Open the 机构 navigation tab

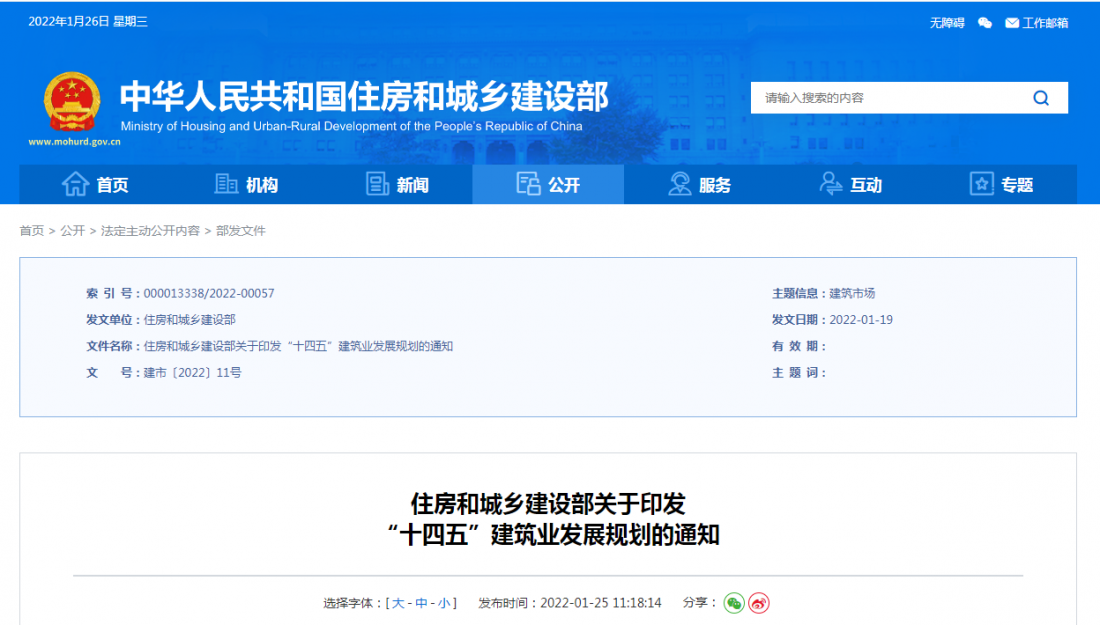point(246,184)
